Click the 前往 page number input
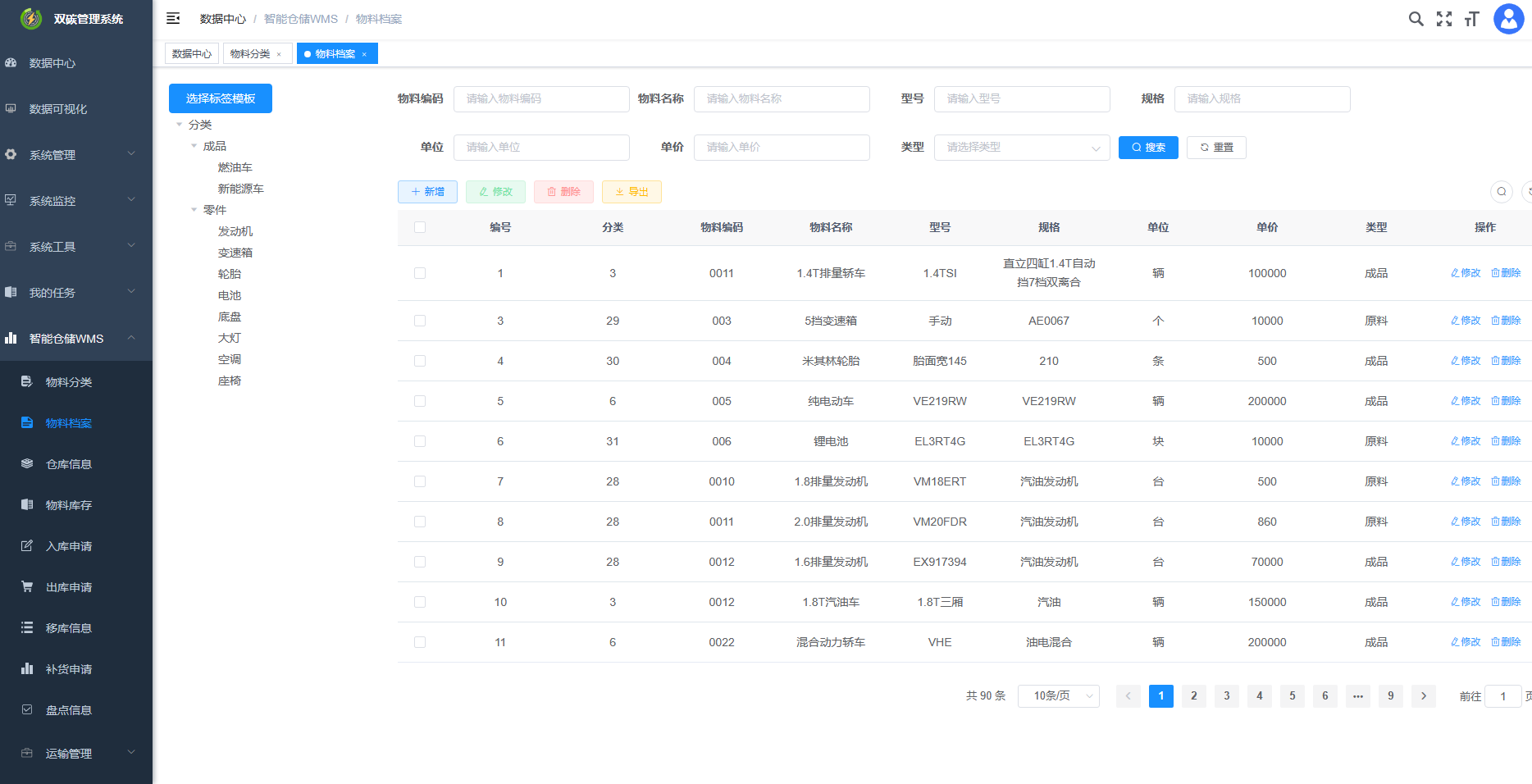This screenshot has height=784, width=1532. pos(1503,696)
